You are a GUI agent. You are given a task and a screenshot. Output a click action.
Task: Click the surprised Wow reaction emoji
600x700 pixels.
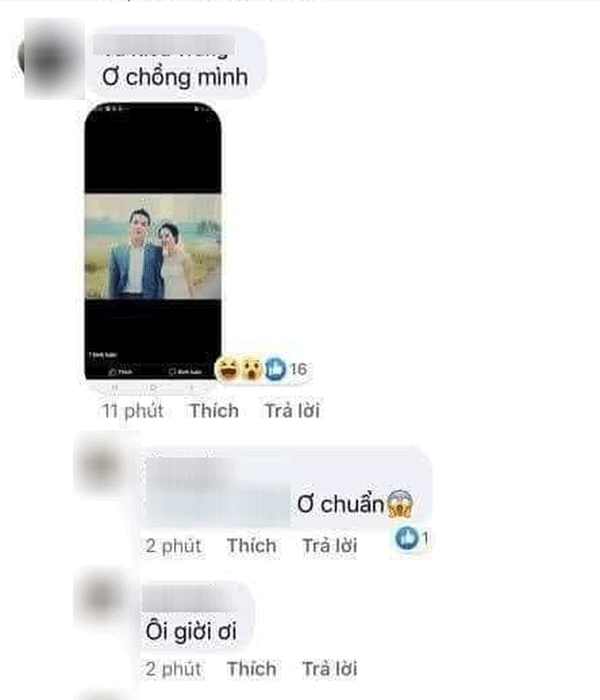252,369
